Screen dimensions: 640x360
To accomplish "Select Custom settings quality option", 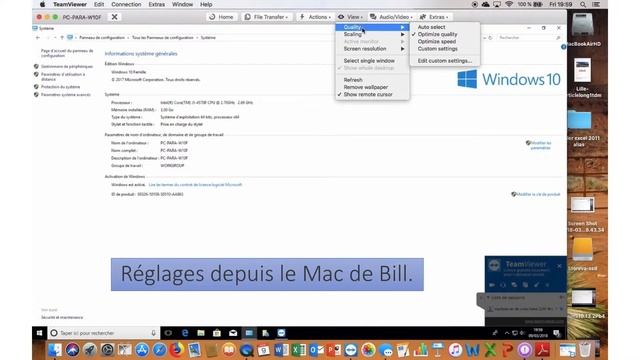I will pyautogui.click(x=437, y=49).
